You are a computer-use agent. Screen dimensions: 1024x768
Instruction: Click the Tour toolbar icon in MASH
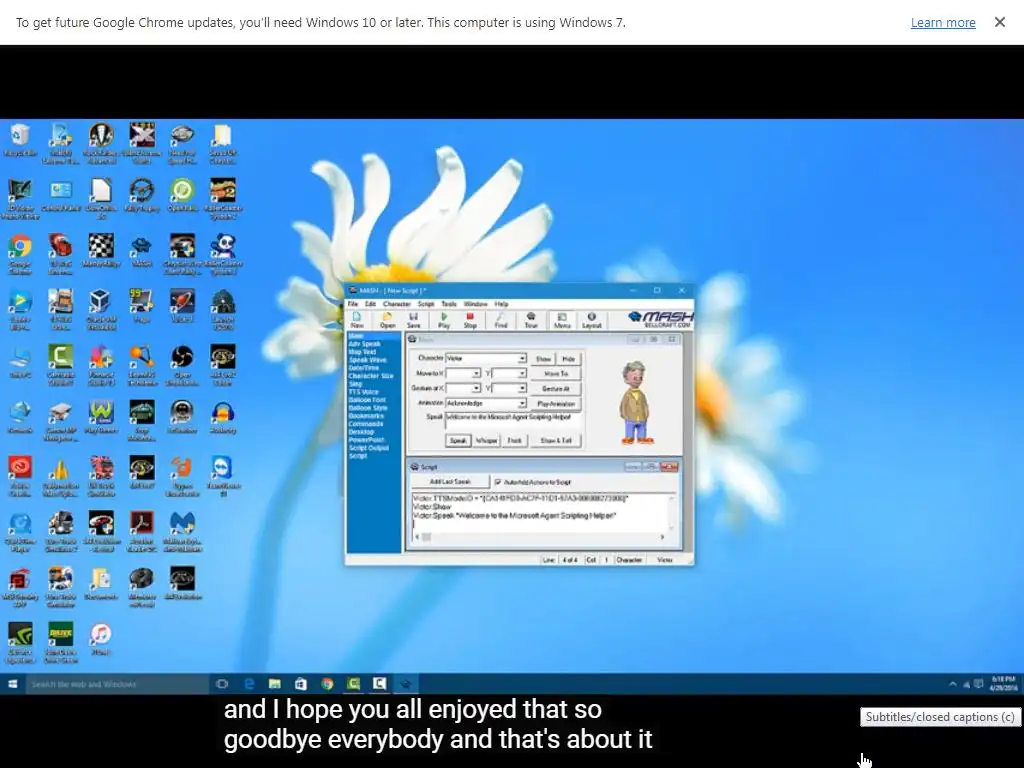point(531,320)
